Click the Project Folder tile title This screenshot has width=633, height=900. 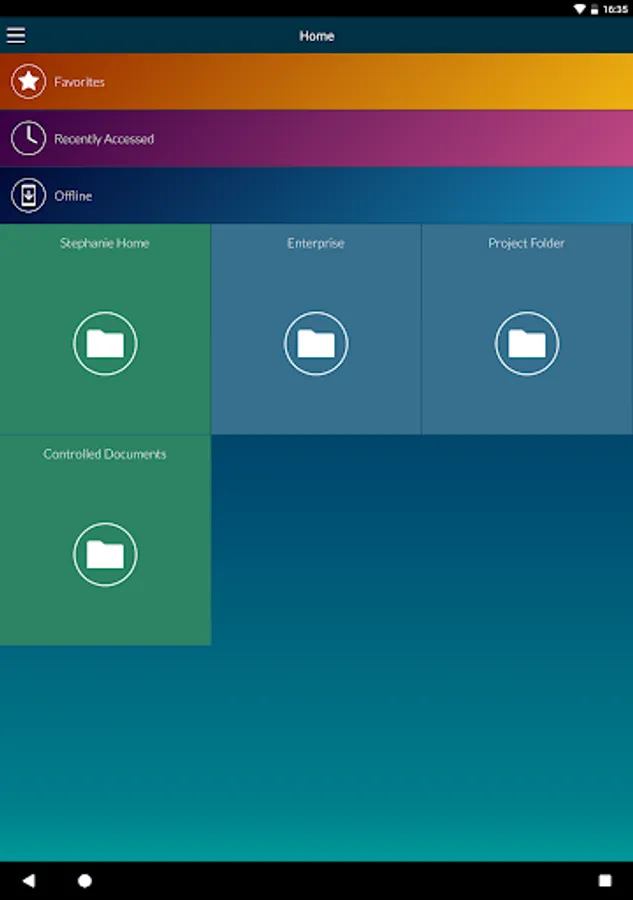pyautogui.click(x=526, y=243)
